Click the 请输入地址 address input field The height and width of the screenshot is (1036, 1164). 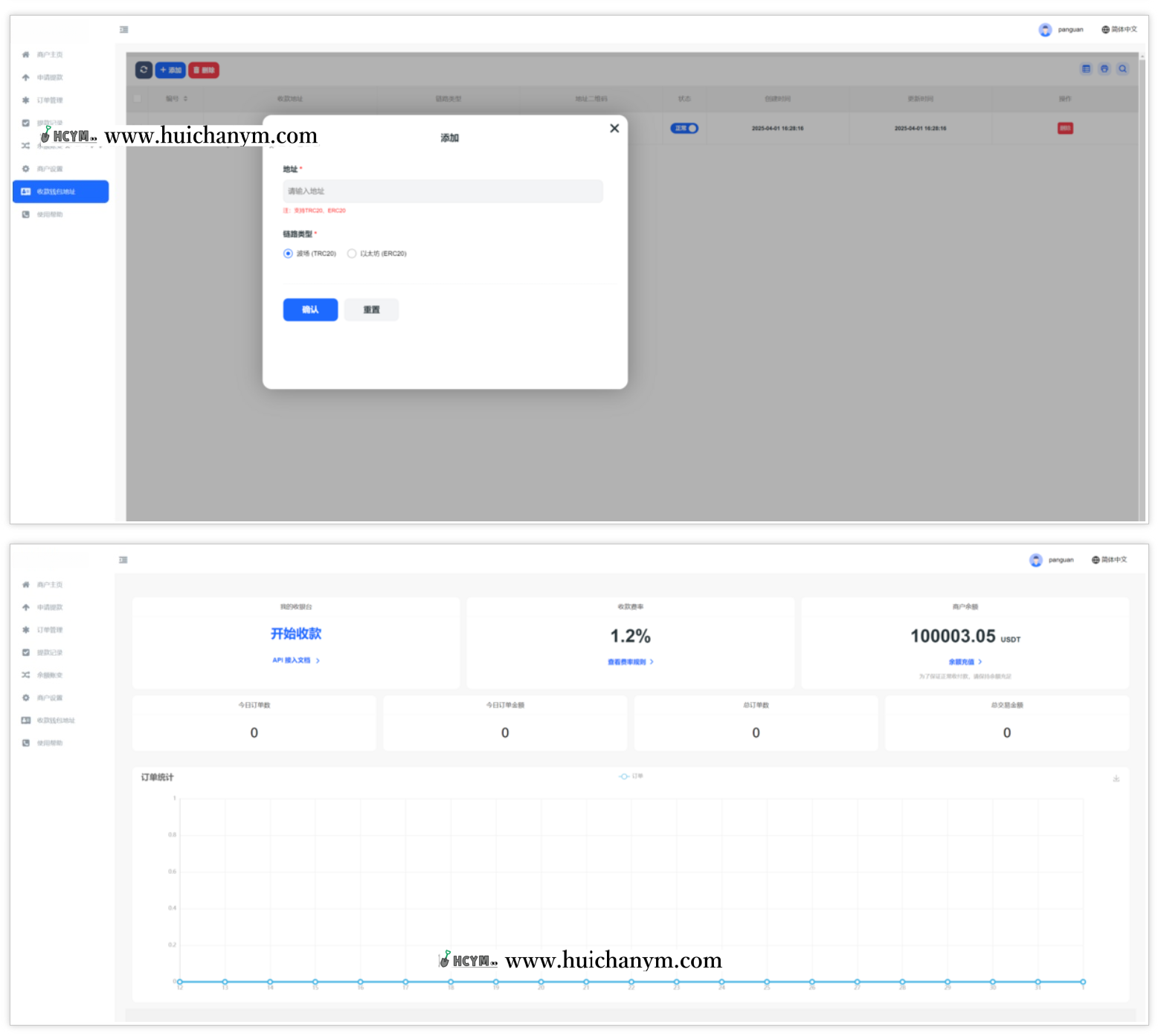click(x=443, y=192)
